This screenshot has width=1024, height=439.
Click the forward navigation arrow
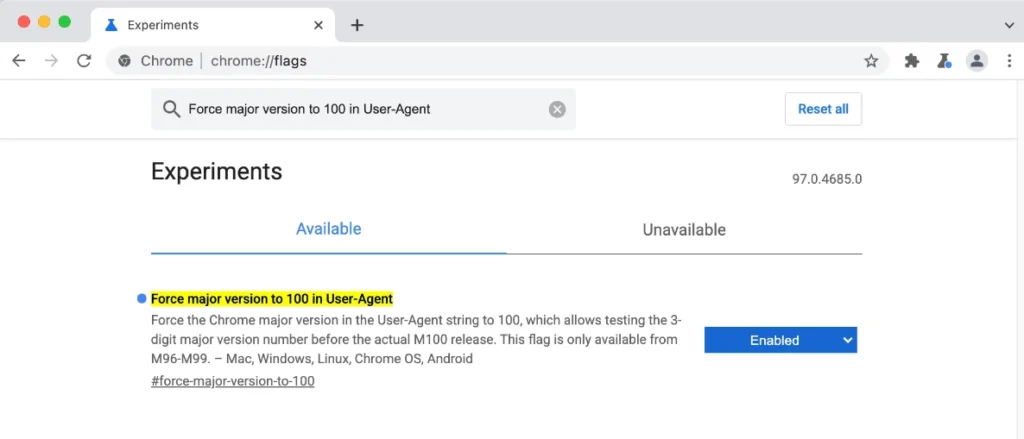coord(52,61)
